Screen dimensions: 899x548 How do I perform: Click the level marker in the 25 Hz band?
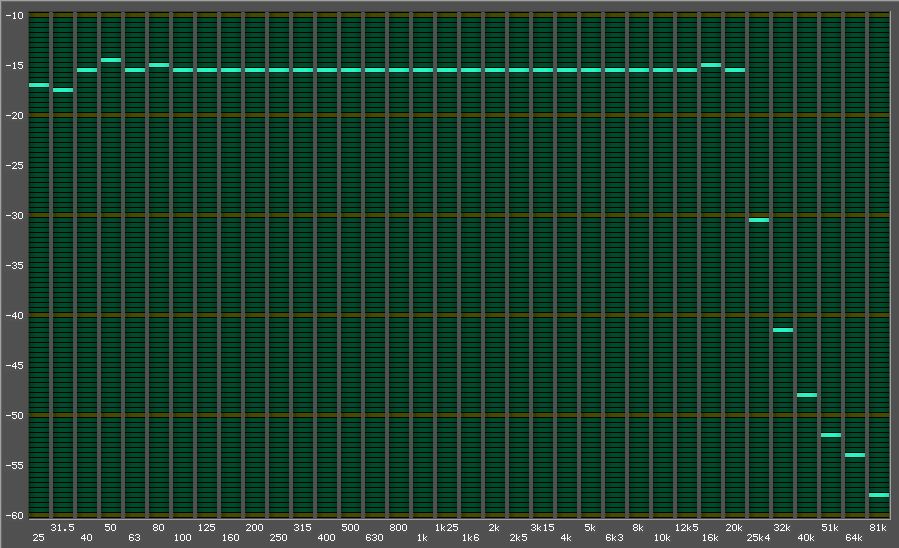[x=39, y=85]
